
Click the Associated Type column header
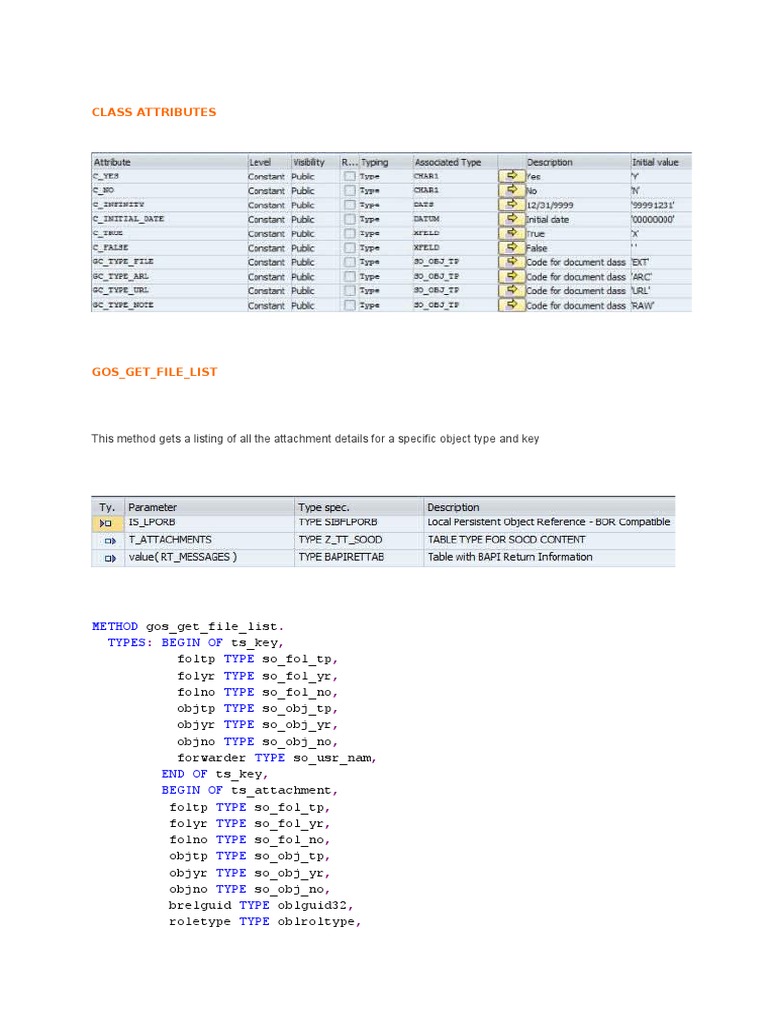point(448,162)
